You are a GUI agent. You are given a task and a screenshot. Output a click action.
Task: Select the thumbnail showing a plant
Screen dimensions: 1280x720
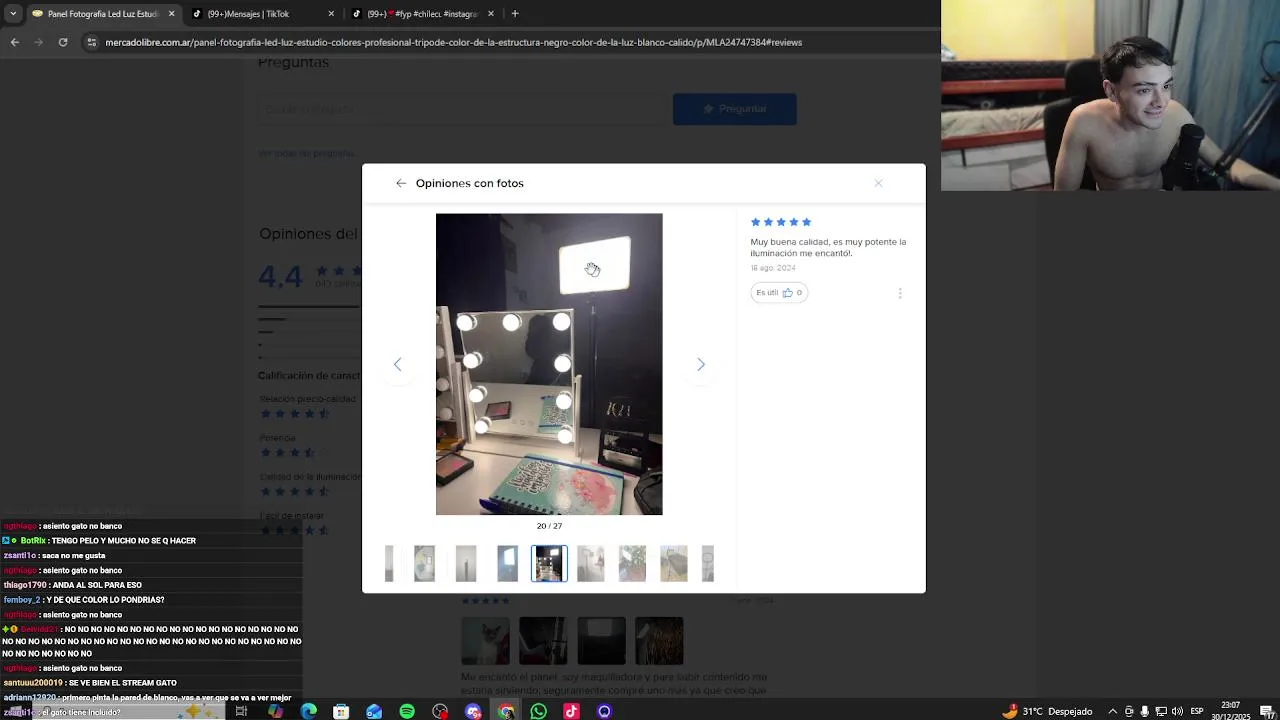(632, 563)
